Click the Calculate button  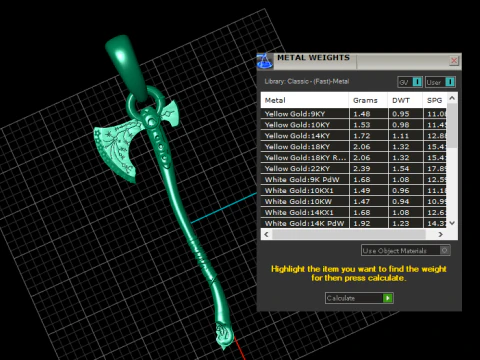pos(359,298)
